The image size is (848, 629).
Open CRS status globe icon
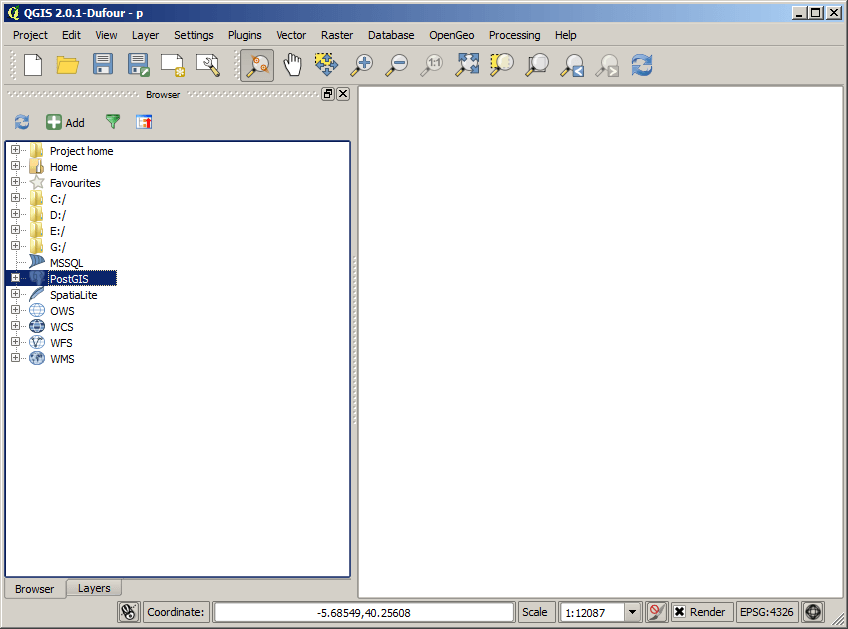tap(813, 612)
